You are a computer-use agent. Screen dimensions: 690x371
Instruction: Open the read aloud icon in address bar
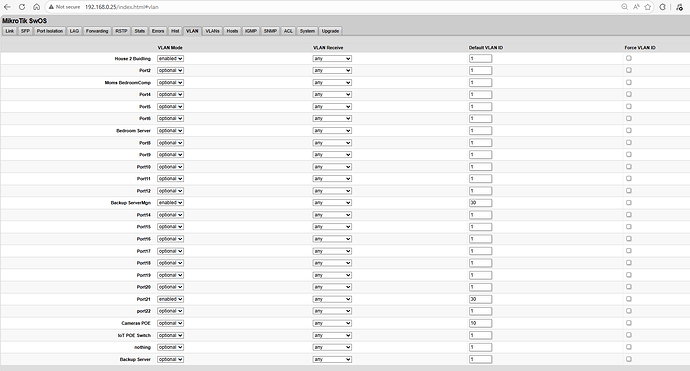[636, 7]
